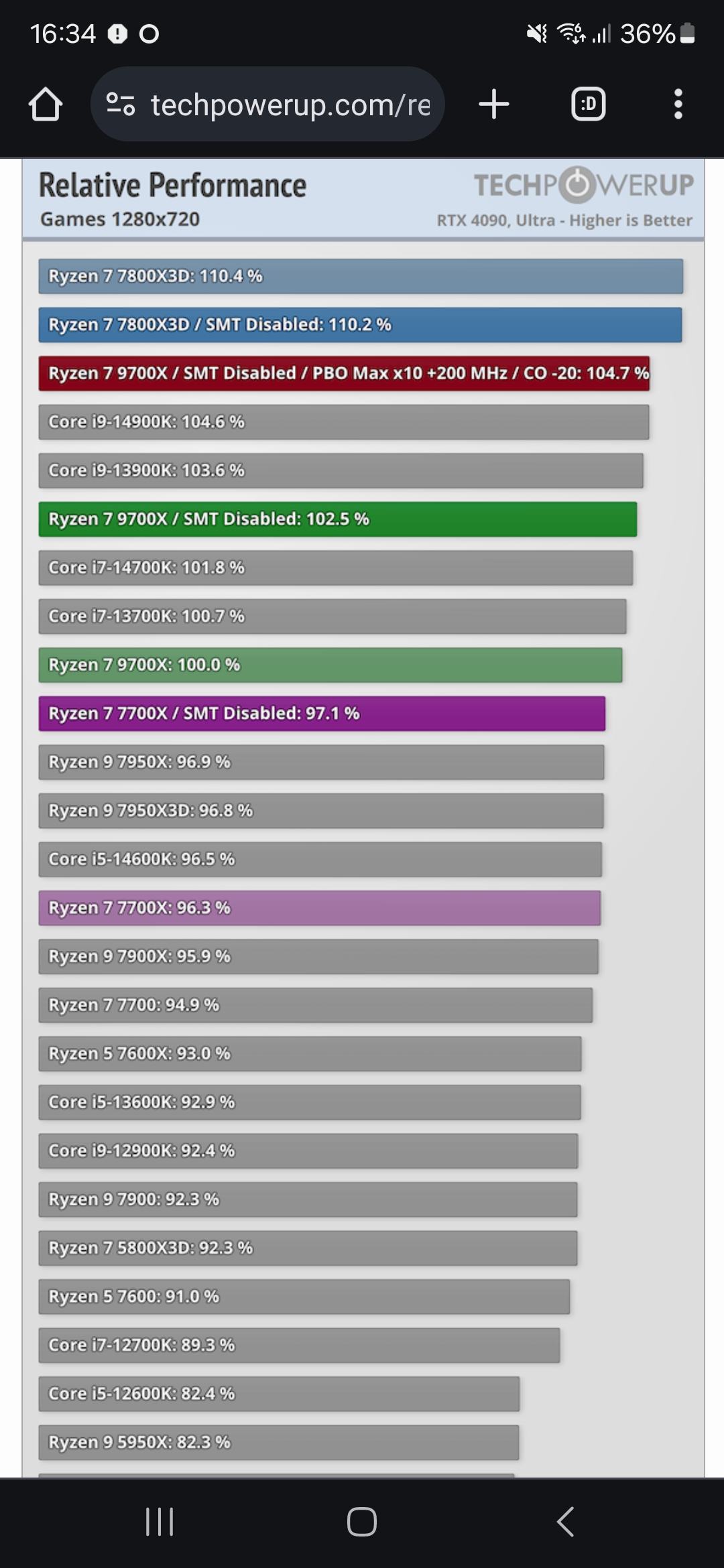This screenshot has width=724, height=1568.
Task: Tap the battery indicator in status bar
Action: (x=687, y=34)
